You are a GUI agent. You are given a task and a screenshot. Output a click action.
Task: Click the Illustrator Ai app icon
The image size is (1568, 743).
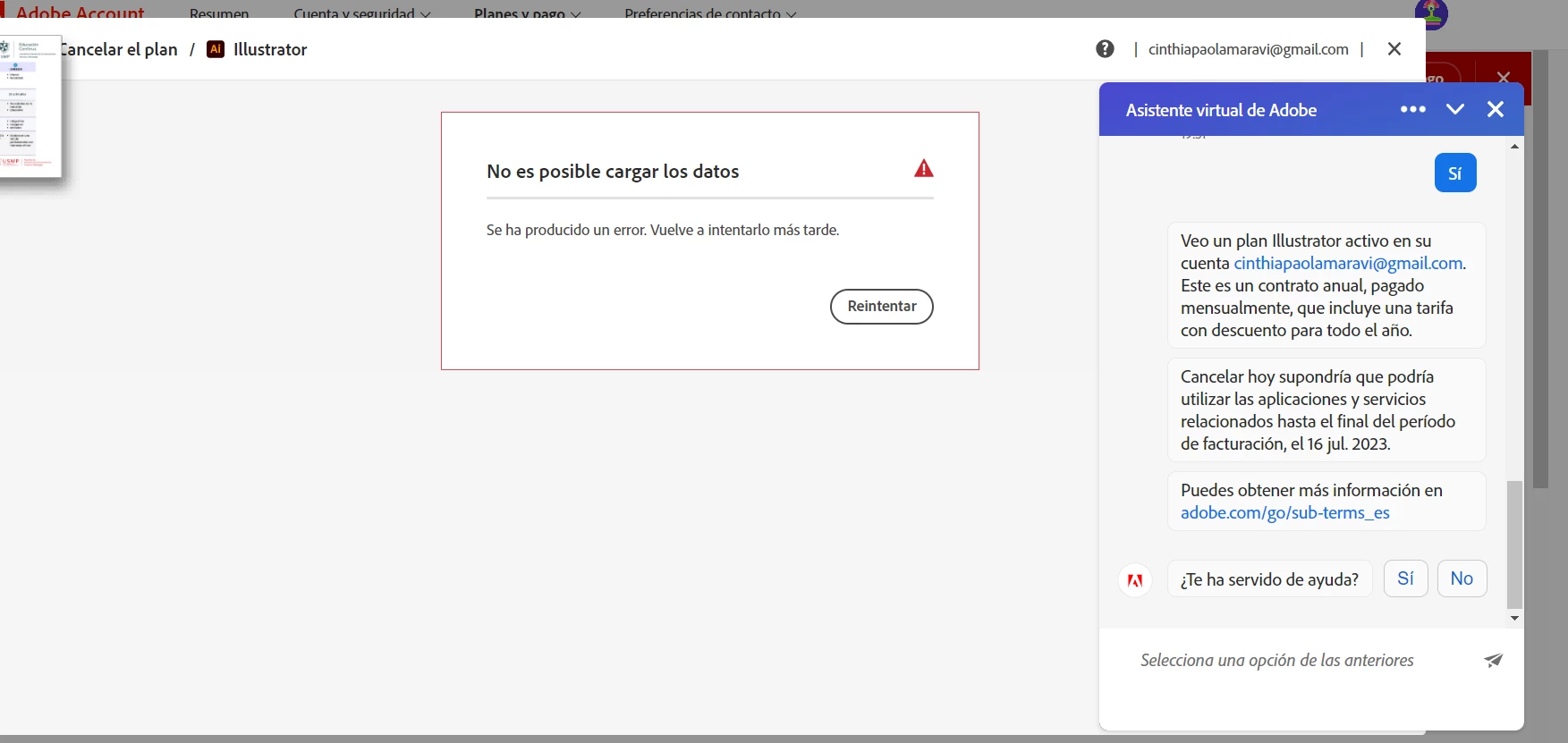click(x=216, y=49)
